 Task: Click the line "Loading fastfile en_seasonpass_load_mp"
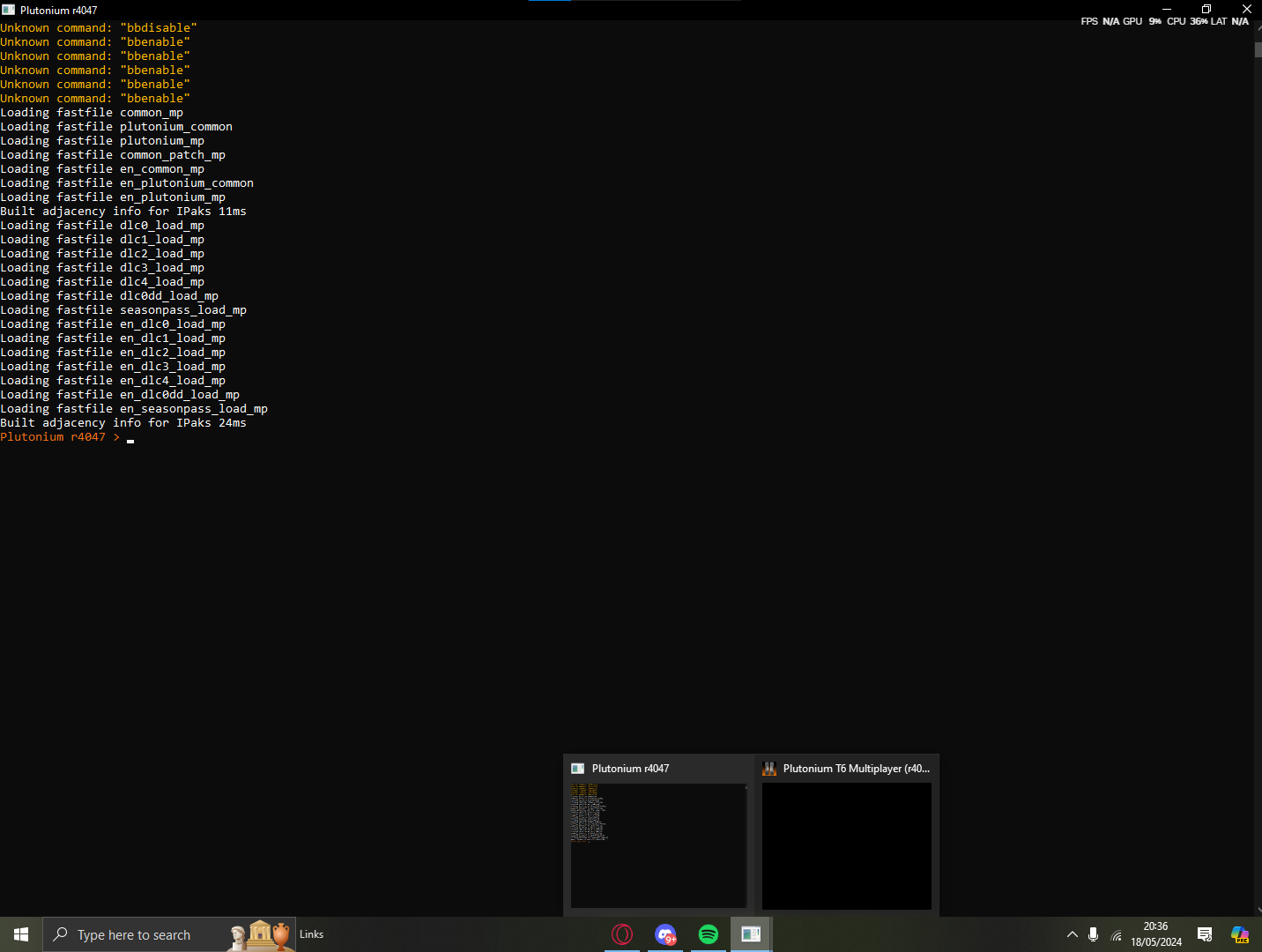(134, 409)
